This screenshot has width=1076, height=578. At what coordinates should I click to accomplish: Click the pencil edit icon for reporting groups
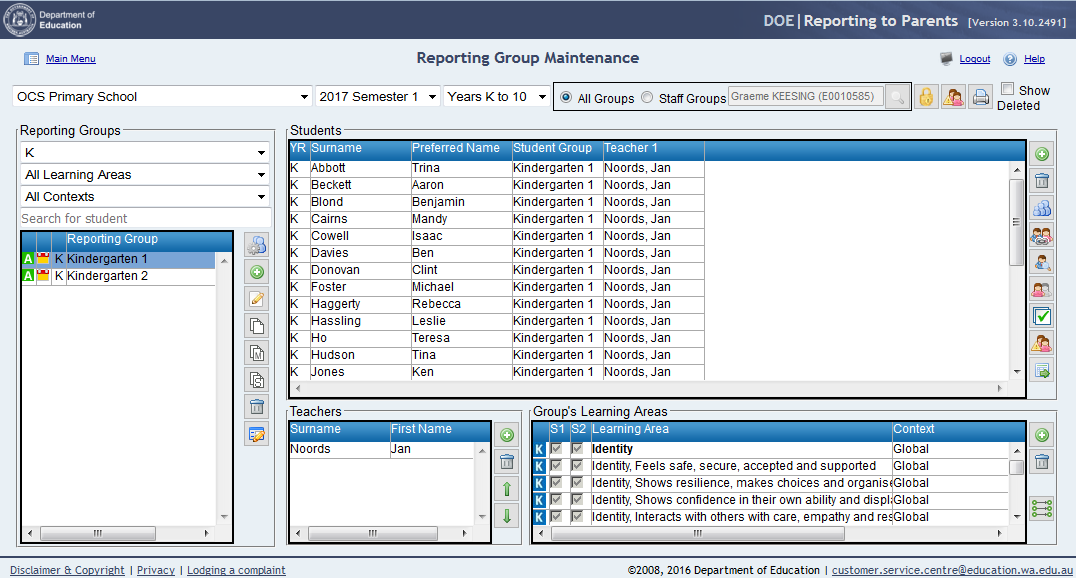257,299
